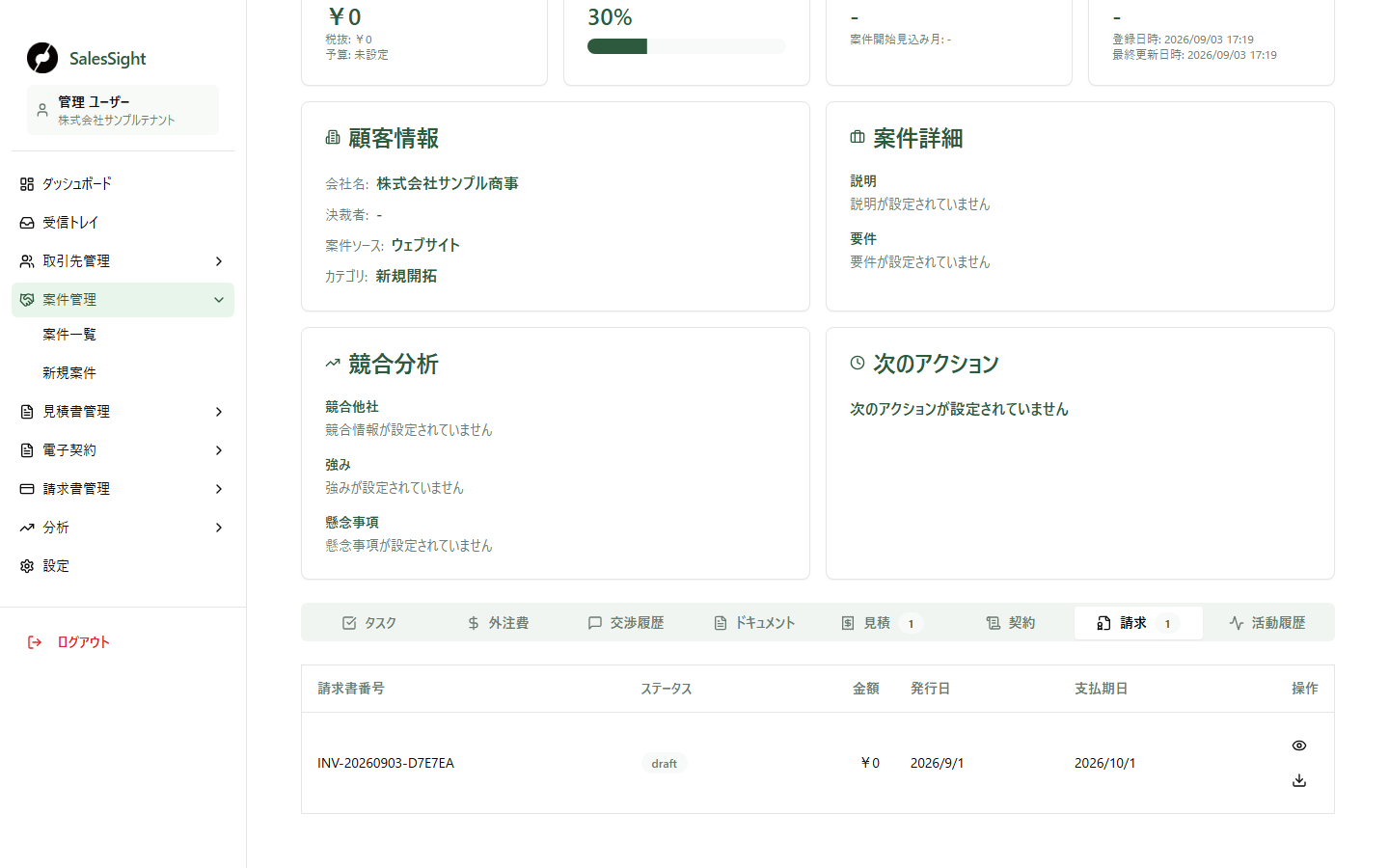This screenshot has height=868, width=1389.
Task: Open 設定 via the gear icon
Action: (x=27, y=566)
